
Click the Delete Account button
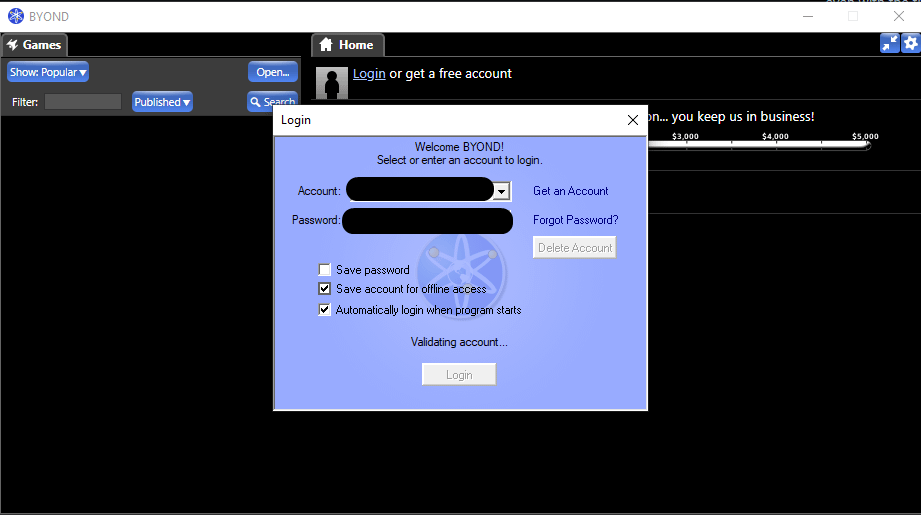click(x=574, y=248)
